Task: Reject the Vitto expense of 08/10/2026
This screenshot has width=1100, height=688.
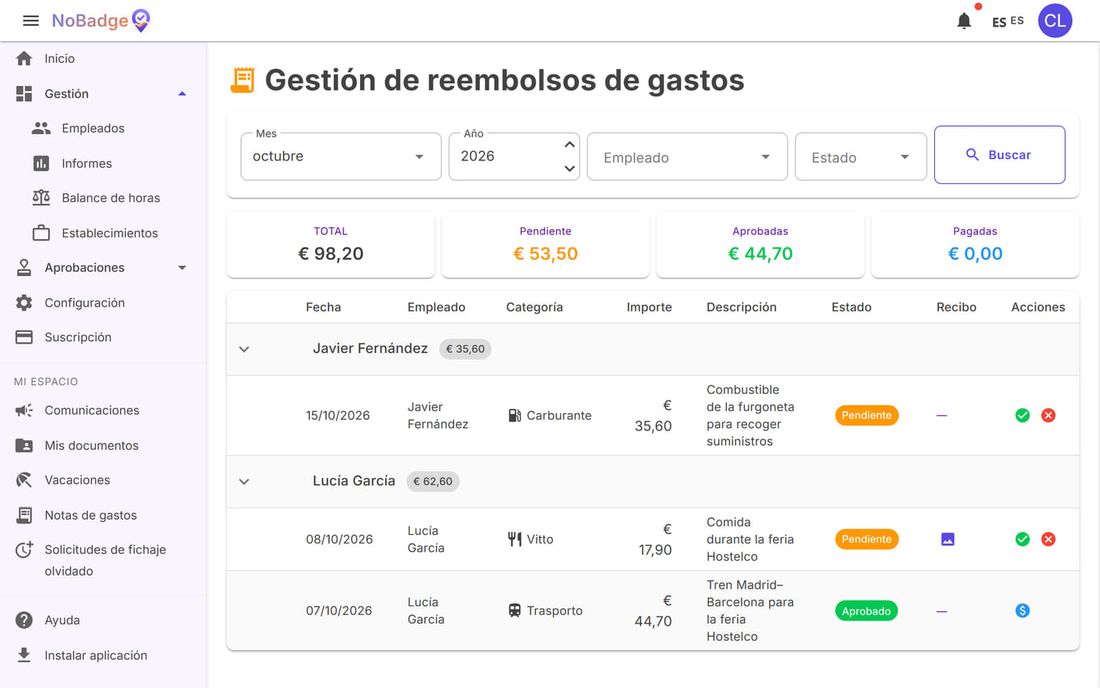Action: pos(1048,539)
